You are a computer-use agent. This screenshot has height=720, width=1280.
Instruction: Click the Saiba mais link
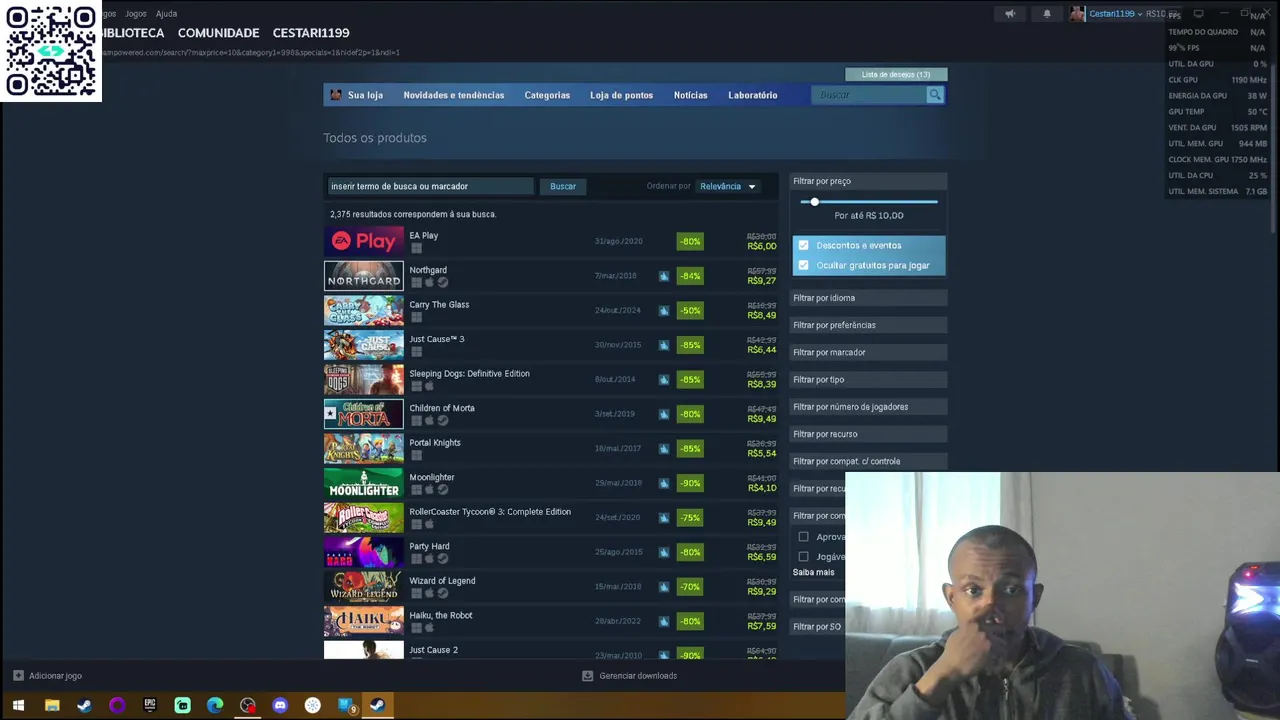point(813,572)
